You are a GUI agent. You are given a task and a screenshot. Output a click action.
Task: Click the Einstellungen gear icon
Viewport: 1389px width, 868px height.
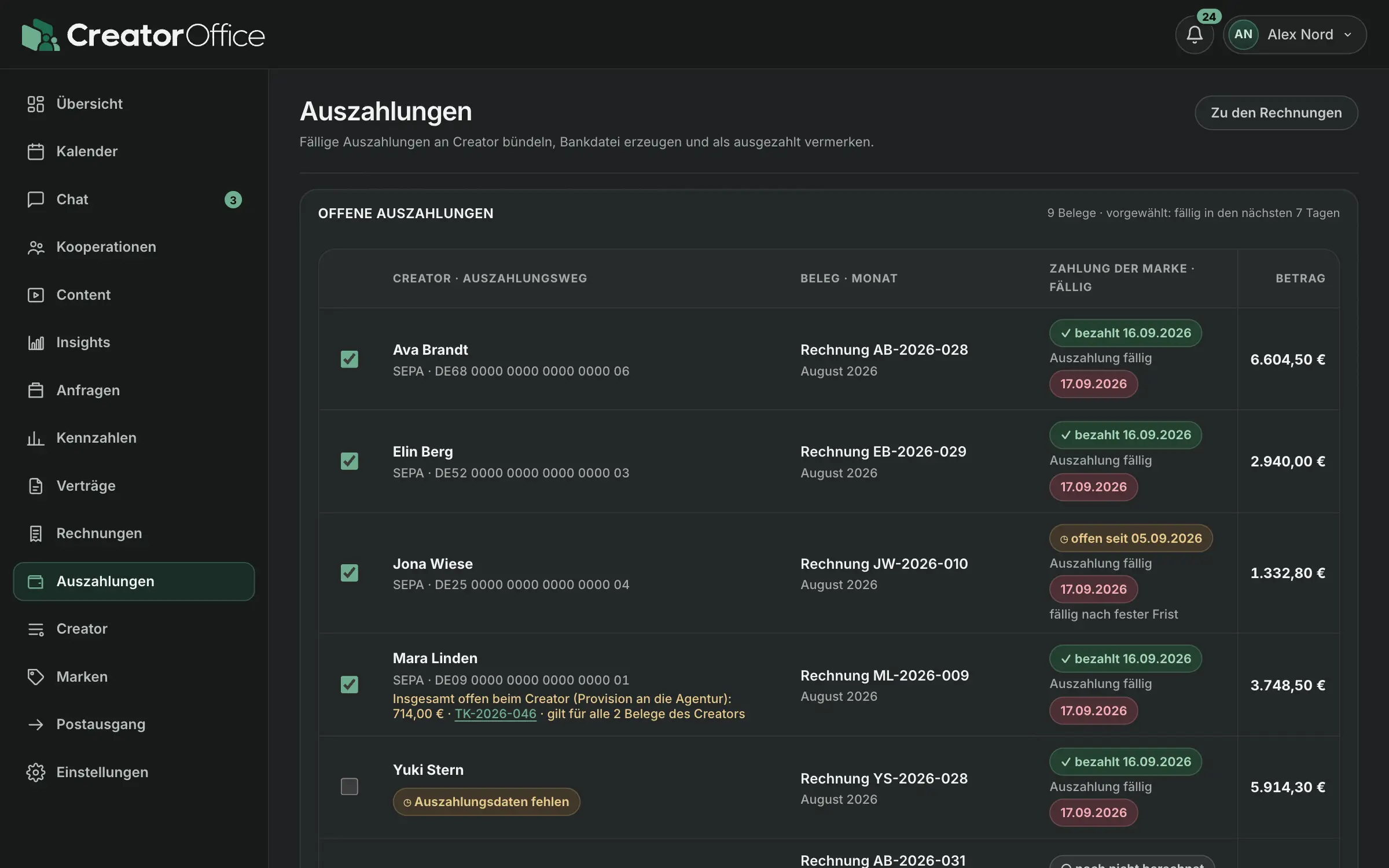(x=36, y=773)
